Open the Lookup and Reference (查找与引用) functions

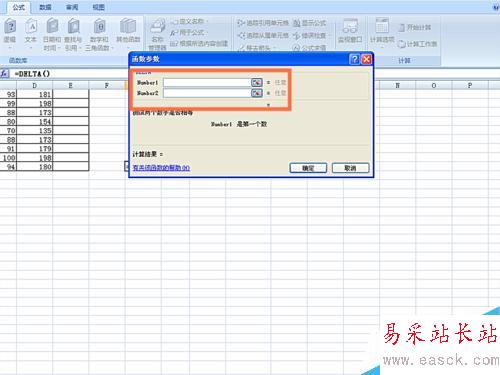click(73, 34)
